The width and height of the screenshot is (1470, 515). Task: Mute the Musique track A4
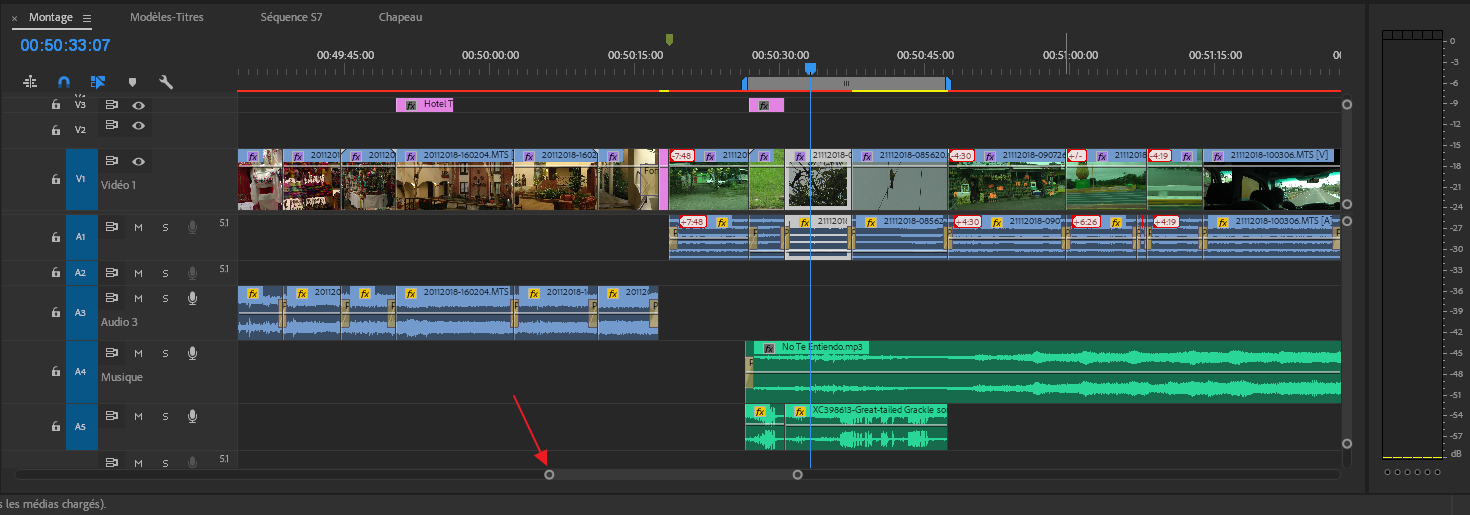(x=138, y=353)
